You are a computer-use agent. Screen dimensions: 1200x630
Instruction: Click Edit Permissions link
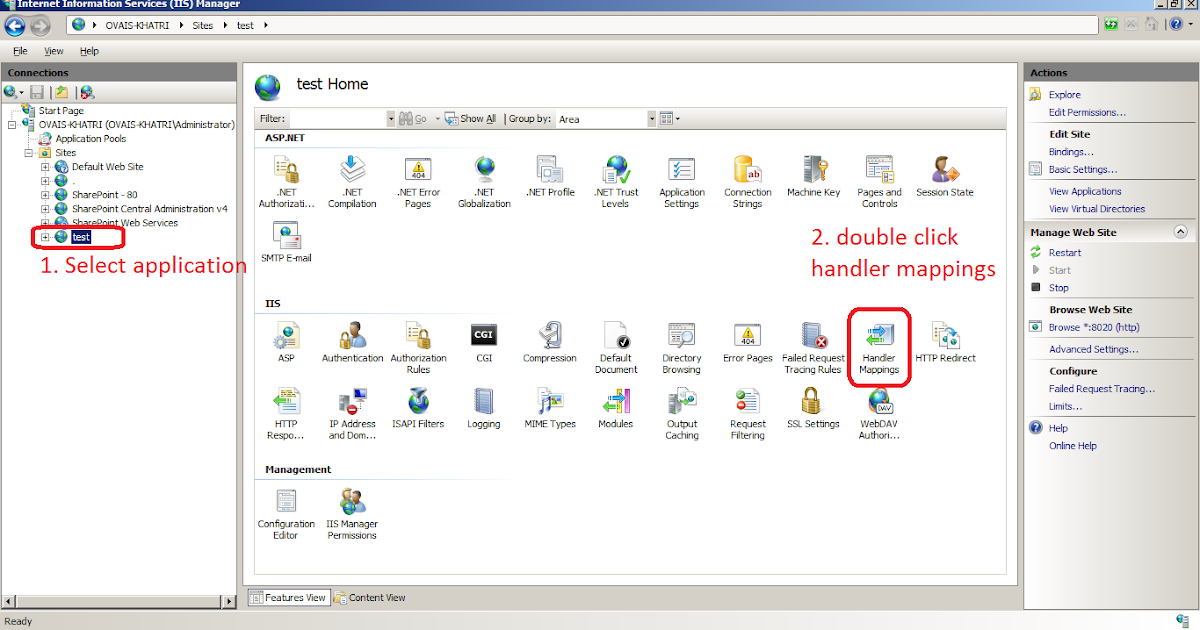tap(1087, 112)
